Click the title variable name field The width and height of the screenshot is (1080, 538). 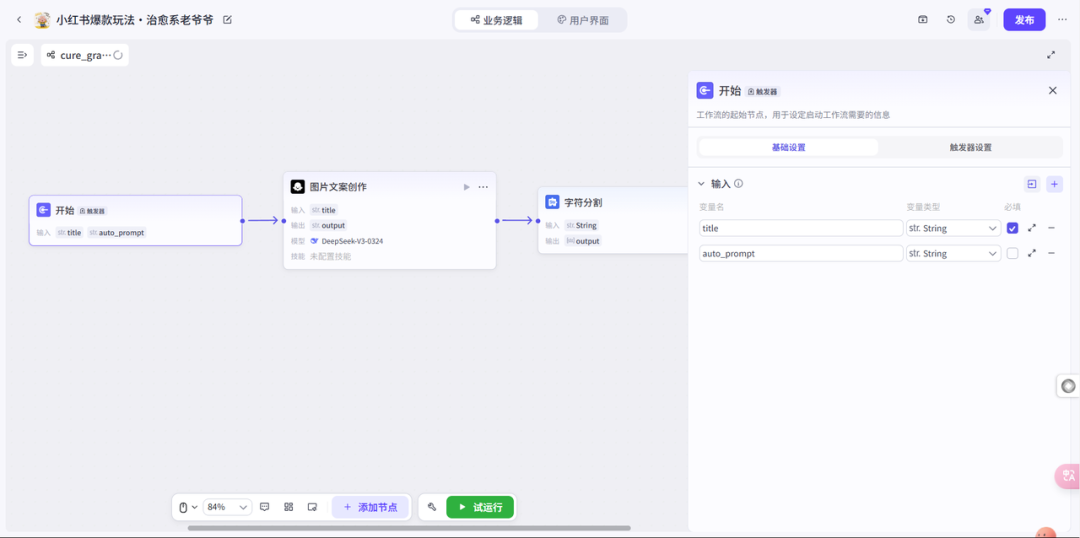tap(801, 228)
